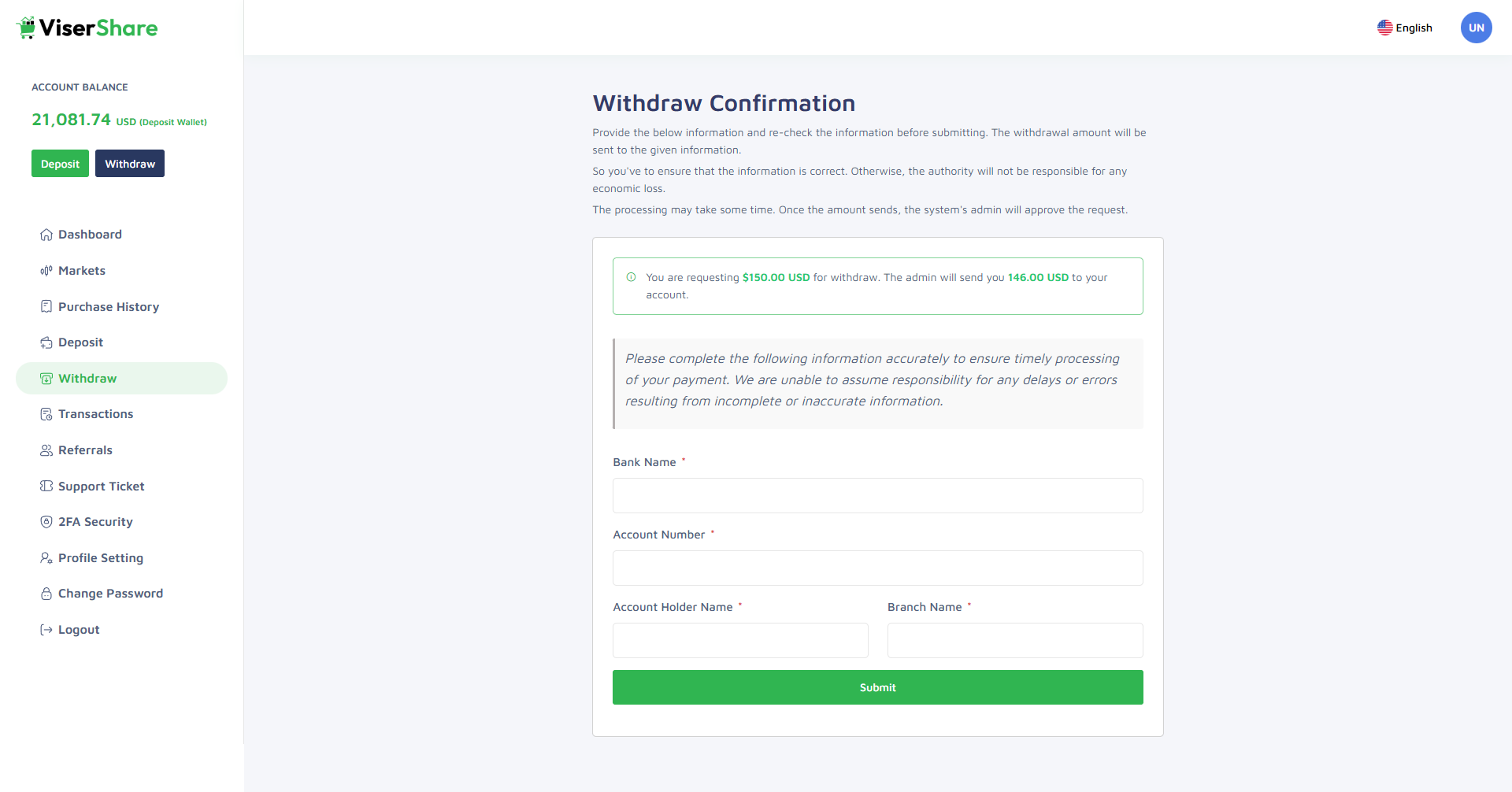Click the Logout arrow icon

tap(46, 630)
